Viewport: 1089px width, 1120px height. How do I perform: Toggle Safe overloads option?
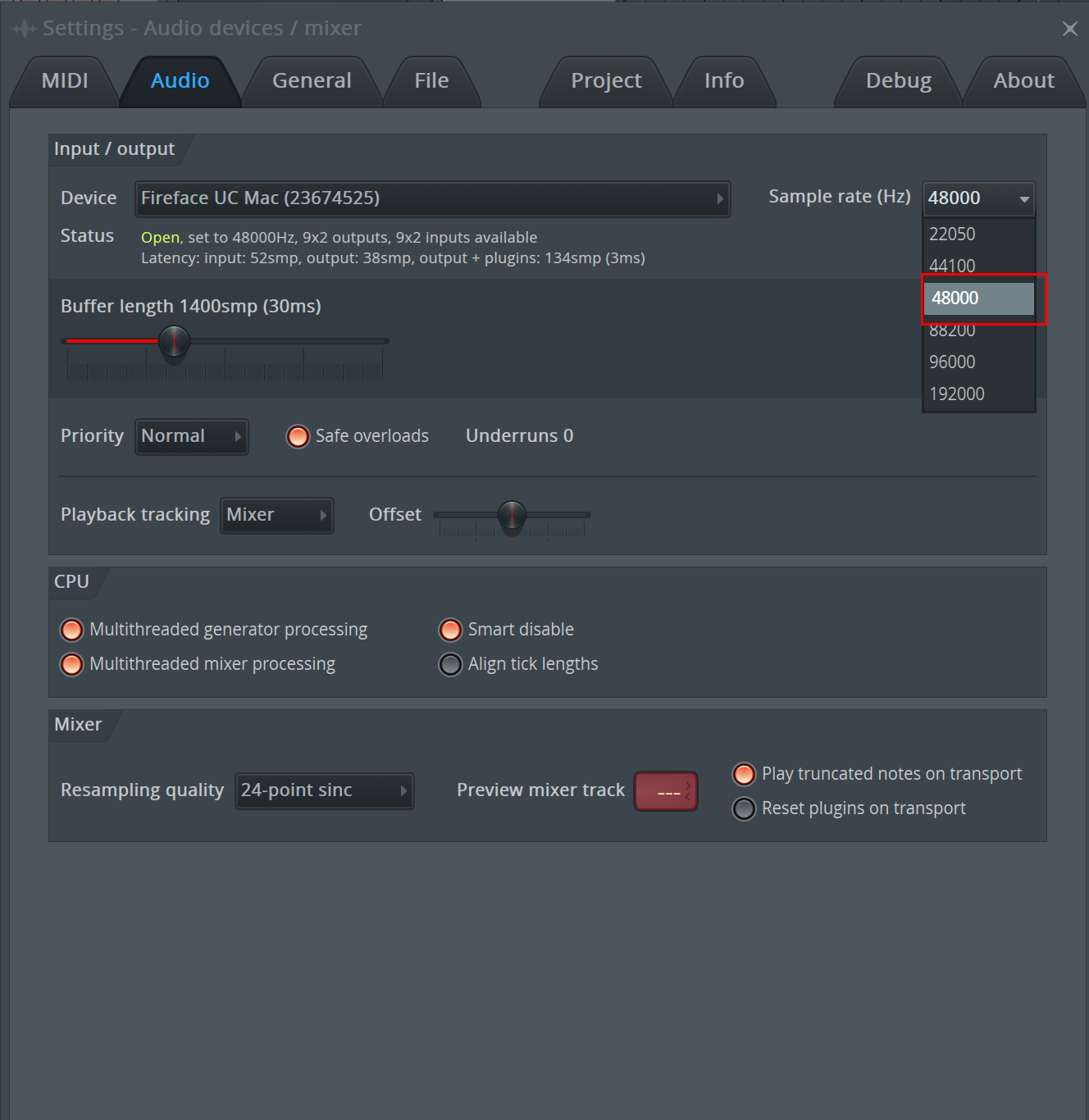[x=298, y=436]
